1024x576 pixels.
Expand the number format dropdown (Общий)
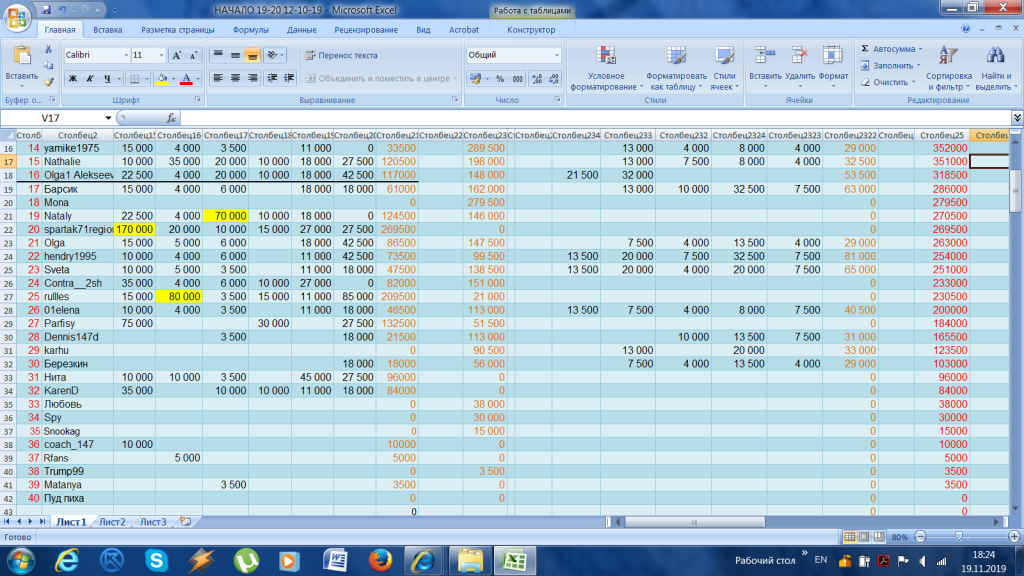coord(556,55)
